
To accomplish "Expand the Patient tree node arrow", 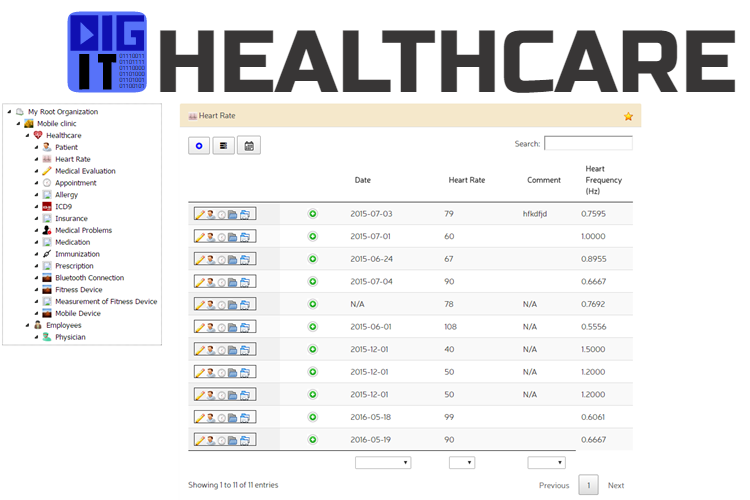I will coord(36,147).
